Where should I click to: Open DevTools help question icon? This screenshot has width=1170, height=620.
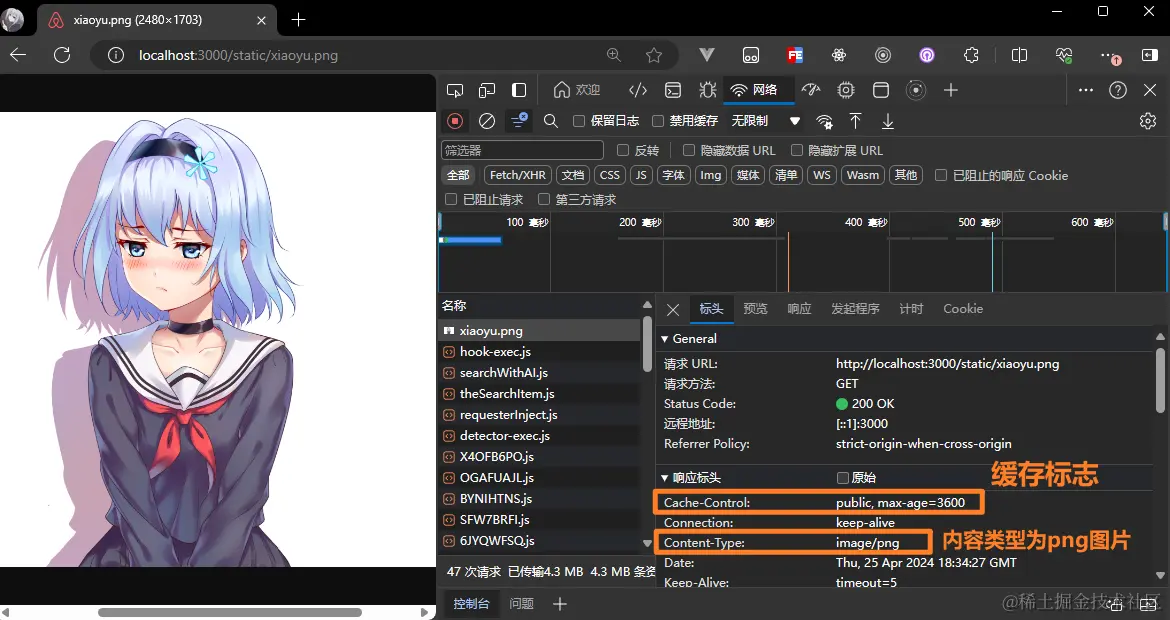point(1117,90)
